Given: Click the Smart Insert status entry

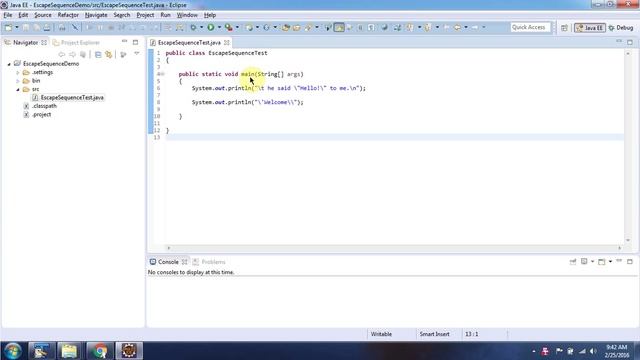Looking at the screenshot, I should coord(434,334).
